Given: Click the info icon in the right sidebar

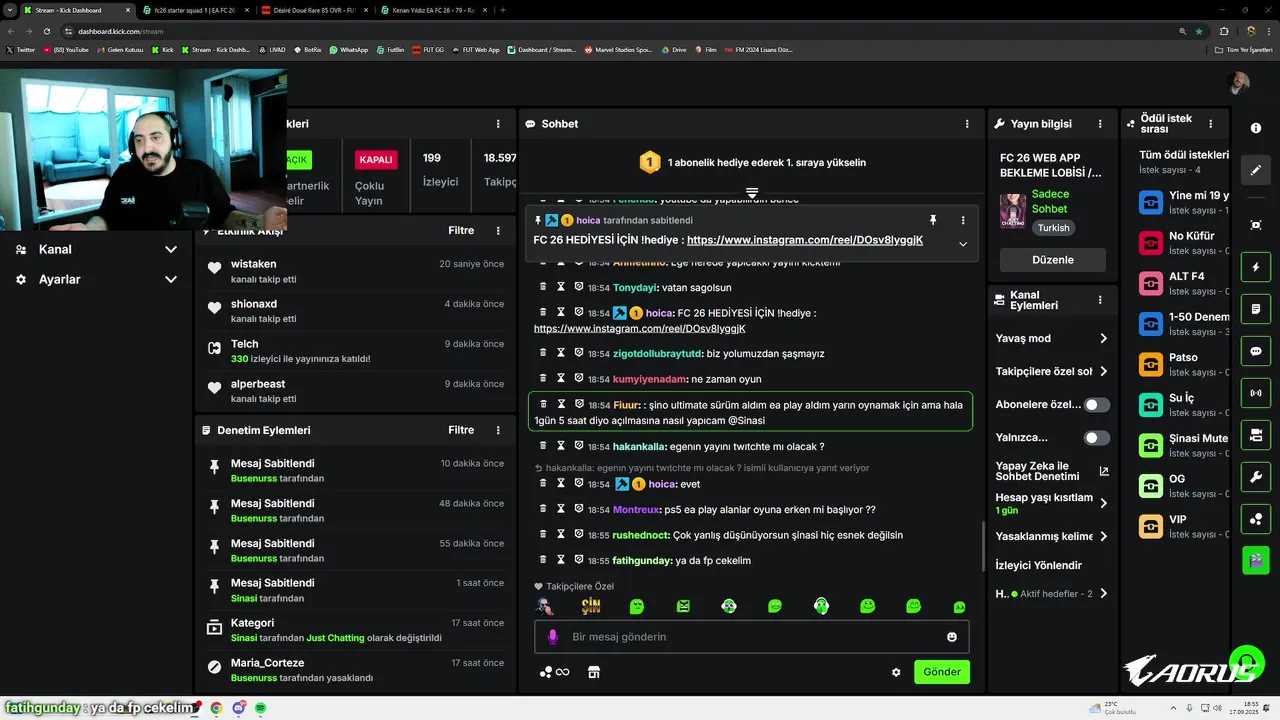Looking at the screenshot, I should click(1256, 128).
